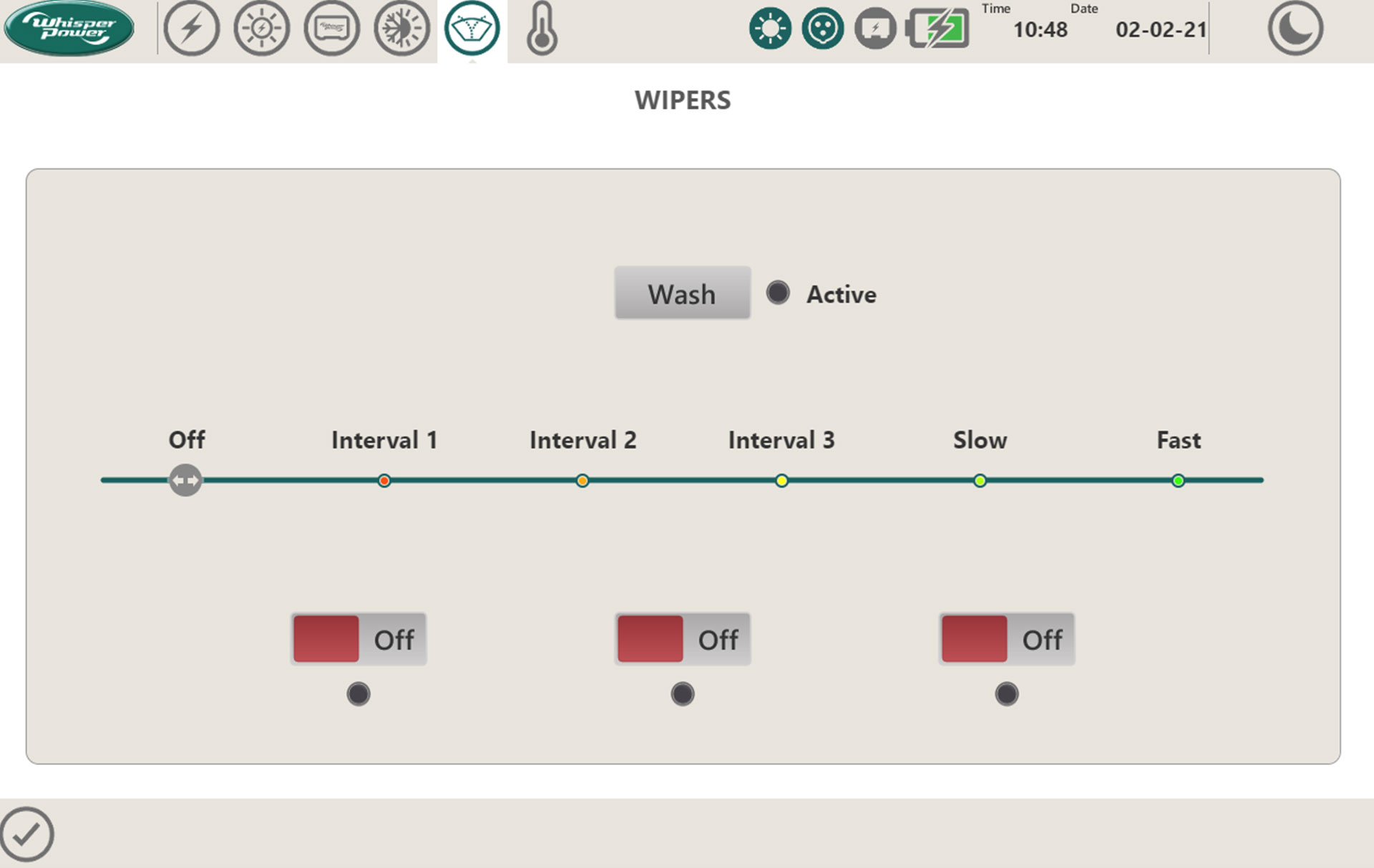Click the shore power socket status icon
The height and width of the screenshot is (868, 1374).
pyautogui.click(x=822, y=29)
